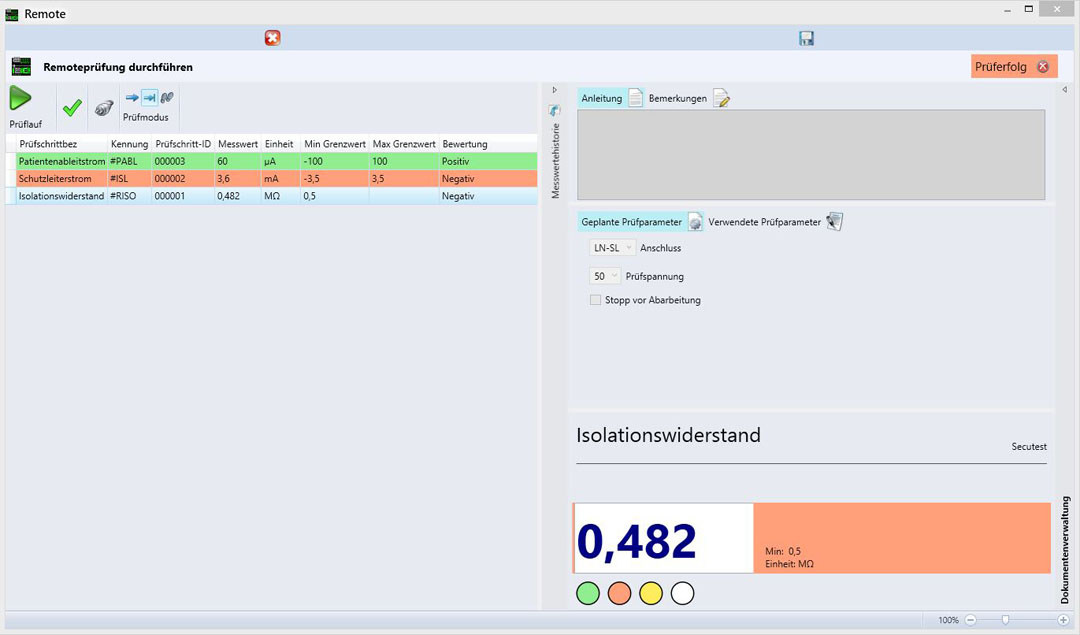Select the Patientenableitstrom test step row
Viewport: 1080px width, 635px height.
(271, 161)
